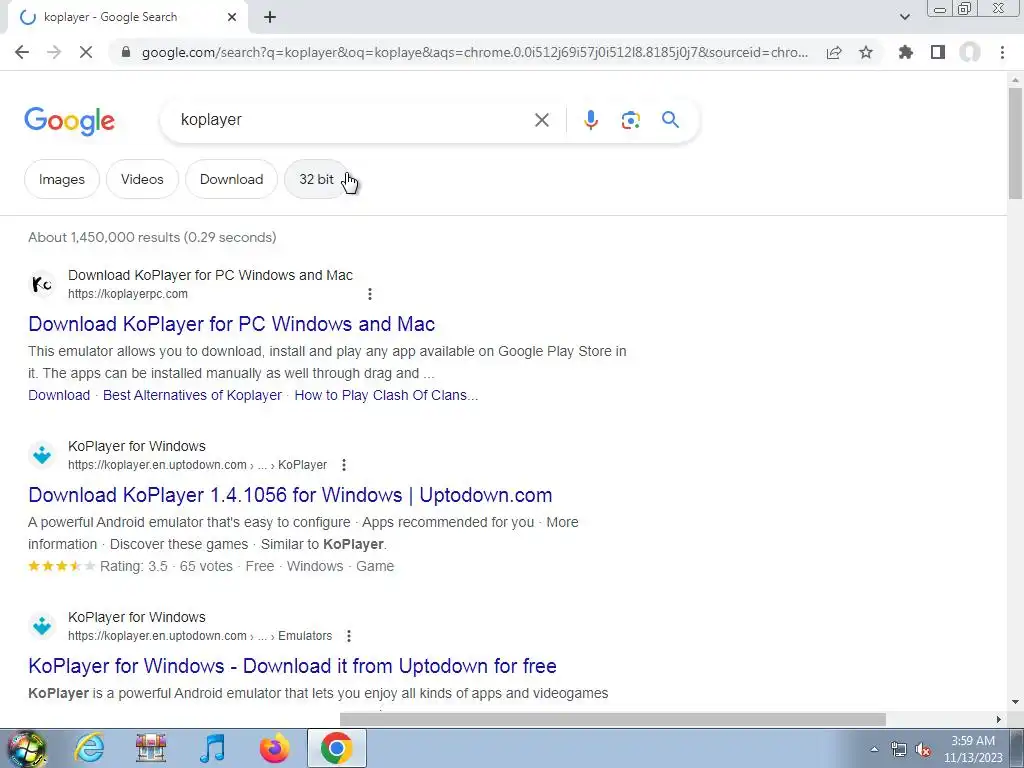
Task: Apply the 32 bit filter chip
Action: (317, 180)
